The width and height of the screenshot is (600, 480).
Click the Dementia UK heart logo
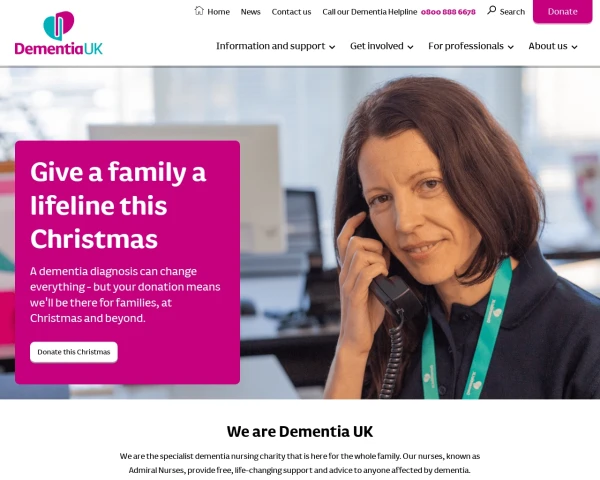59,25
